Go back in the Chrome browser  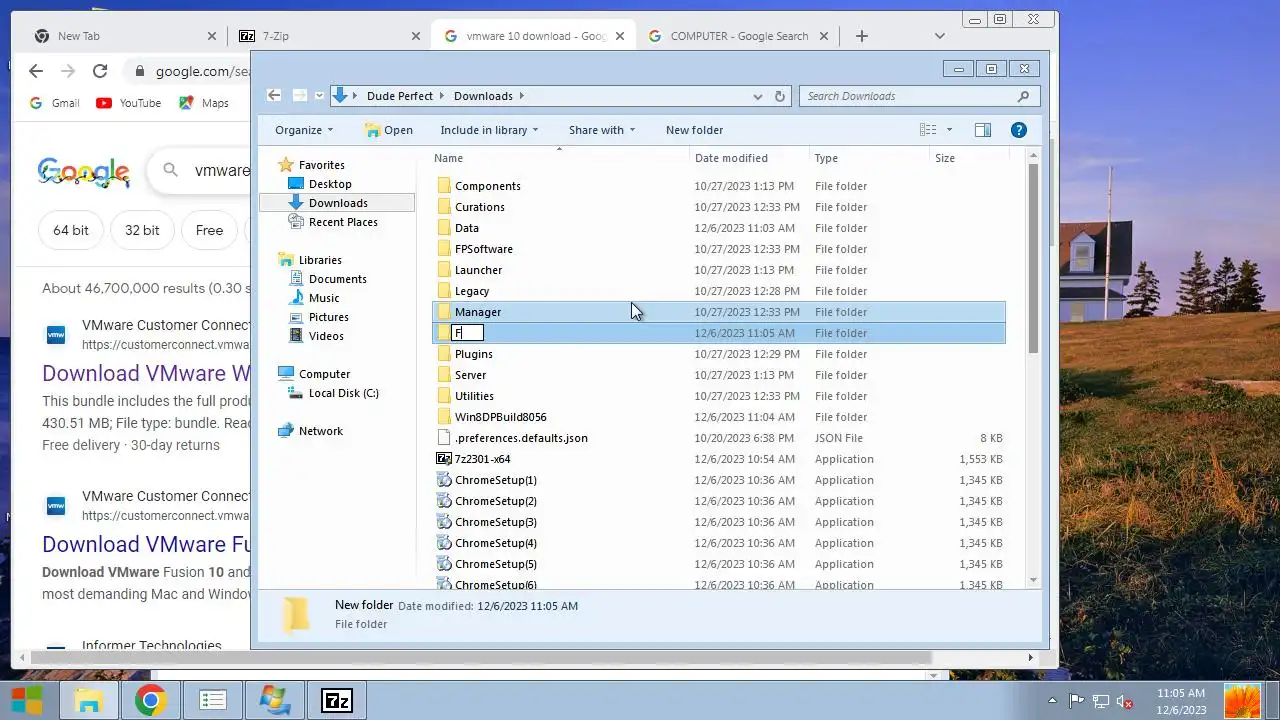pyautogui.click(x=36, y=71)
